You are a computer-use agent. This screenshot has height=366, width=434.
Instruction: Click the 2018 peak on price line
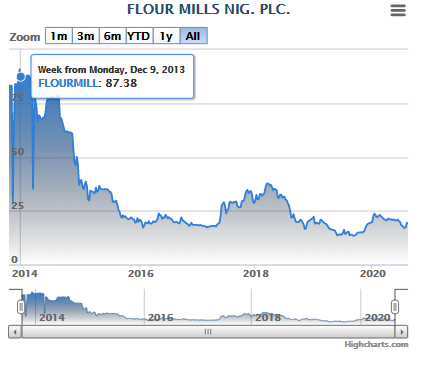point(268,184)
